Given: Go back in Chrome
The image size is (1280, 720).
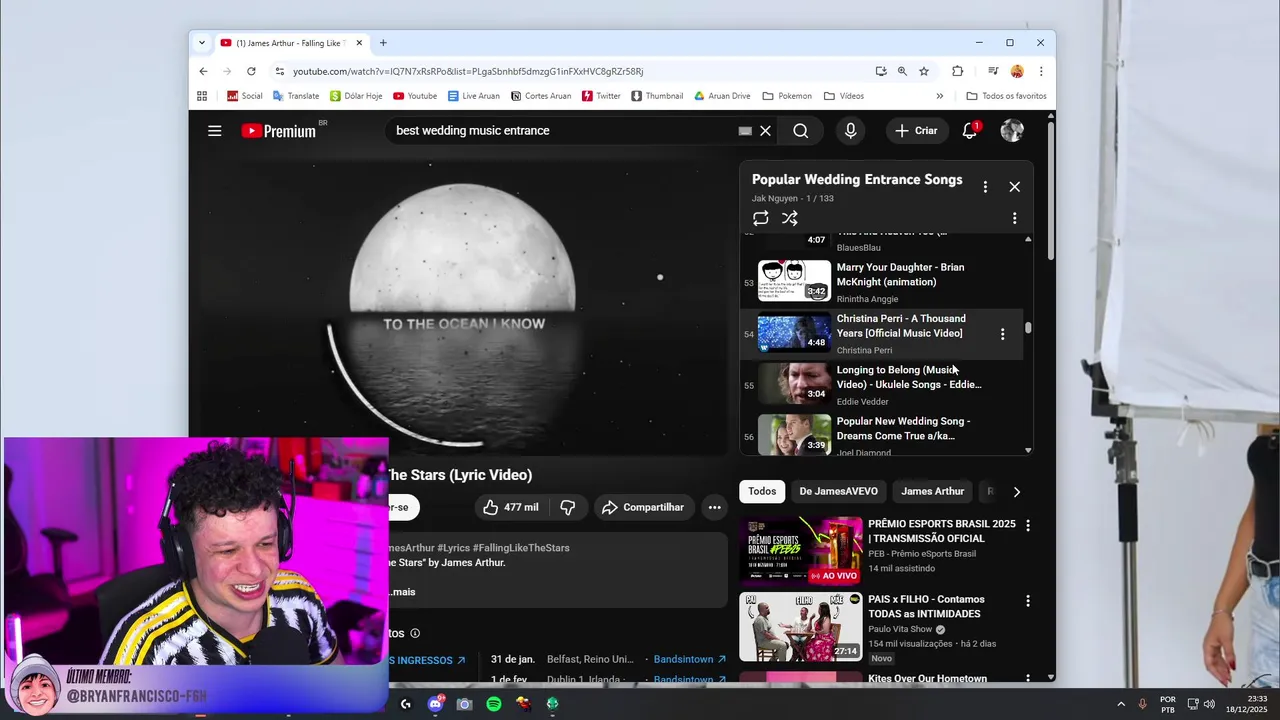Looking at the screenshot, I should coord(203,71).
